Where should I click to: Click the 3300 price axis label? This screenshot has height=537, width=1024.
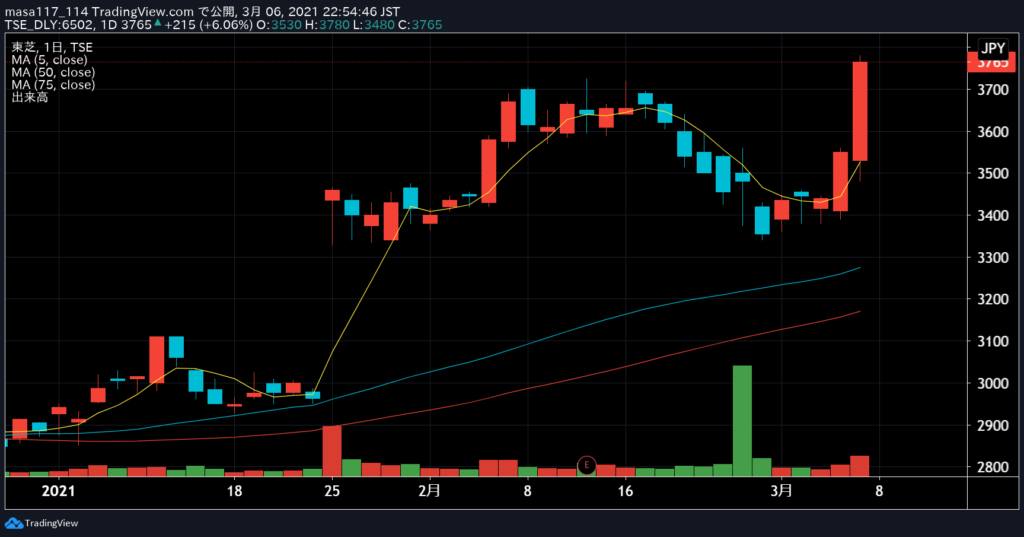pos(992,258)
